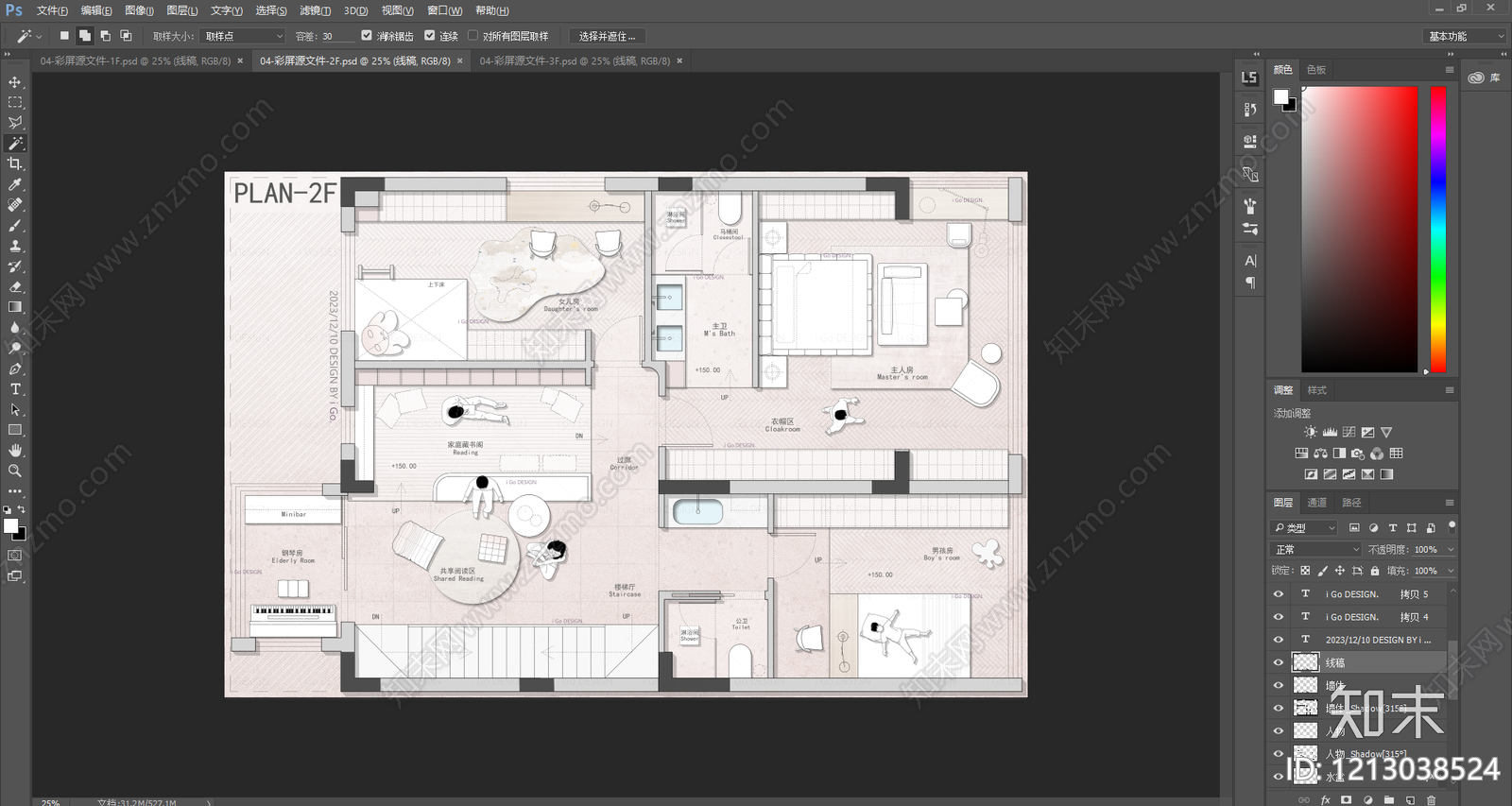Open the layer filter 类型 dropdown
This screenshot has height=806, width=1512.
click(1304, 527)
